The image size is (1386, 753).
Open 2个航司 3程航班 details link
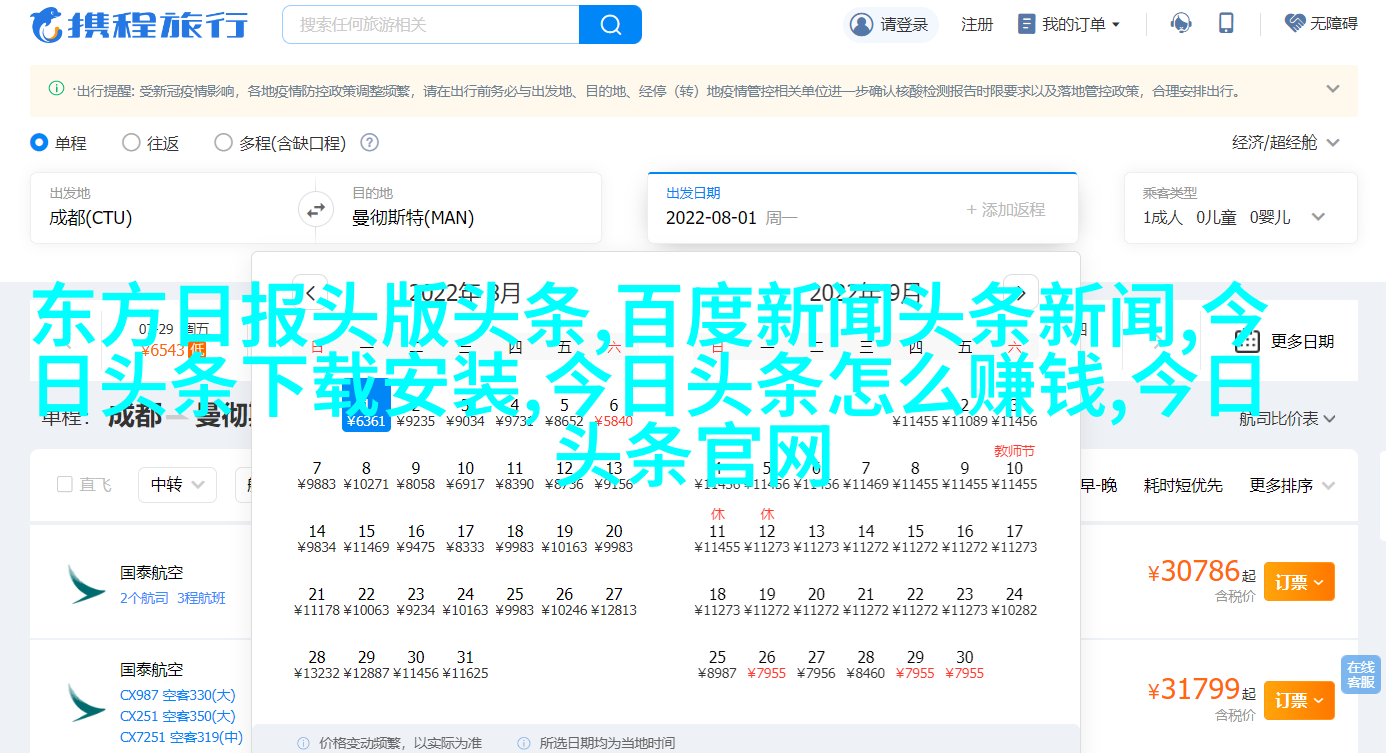point(172,598)
